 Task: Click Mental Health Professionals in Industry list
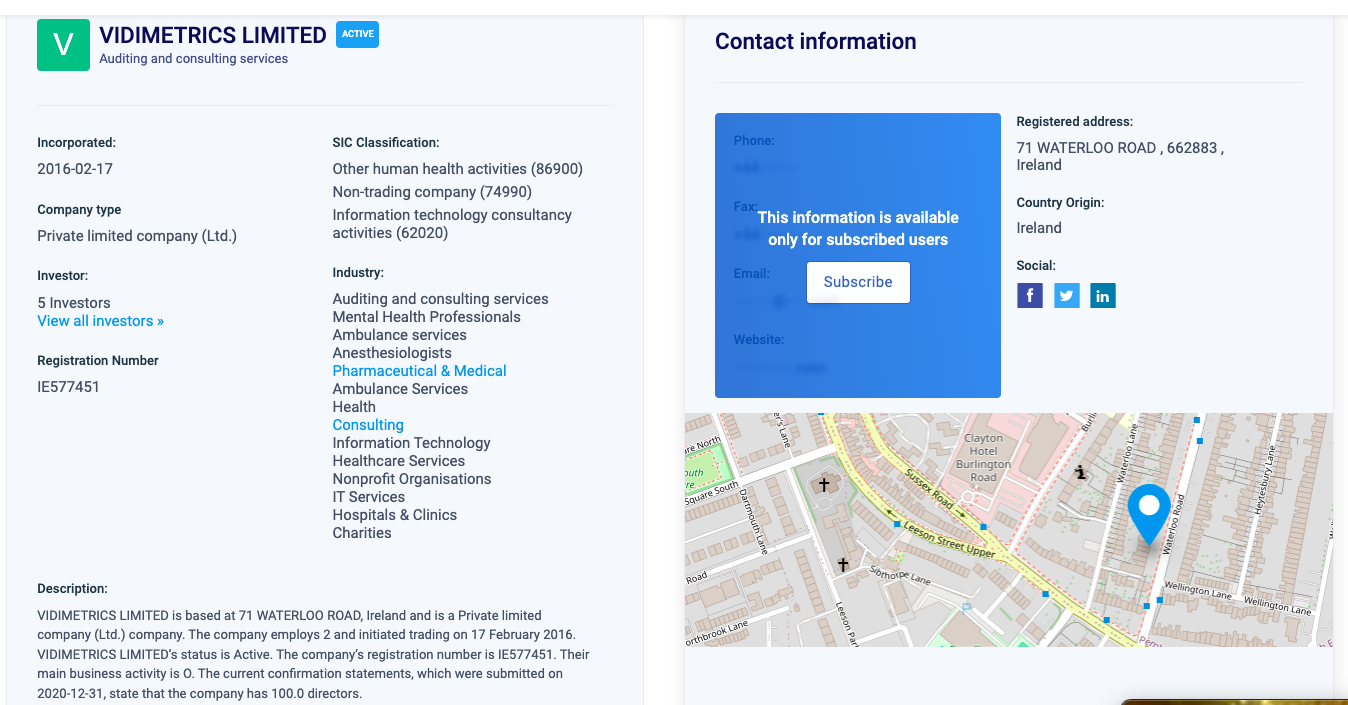point(427,317)
